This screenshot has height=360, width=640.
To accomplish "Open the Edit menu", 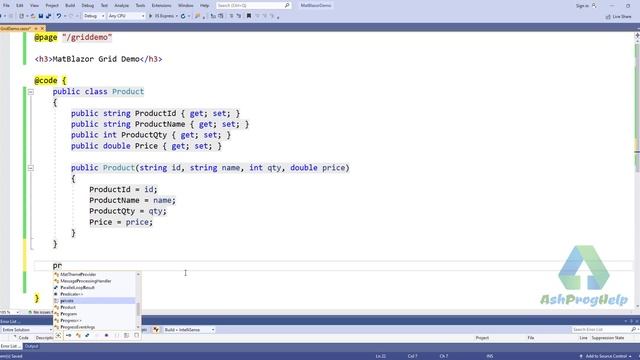I will click(20, 5).
